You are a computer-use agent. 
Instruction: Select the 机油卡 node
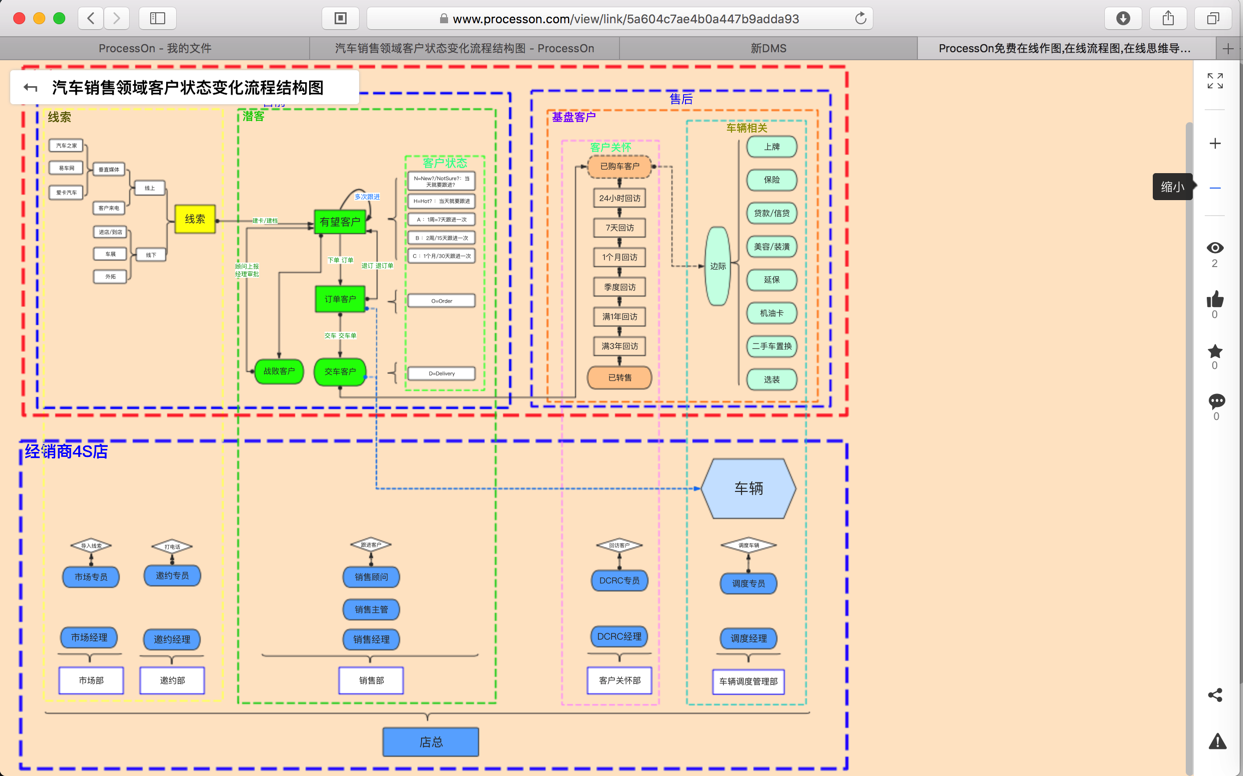point(772,313)
